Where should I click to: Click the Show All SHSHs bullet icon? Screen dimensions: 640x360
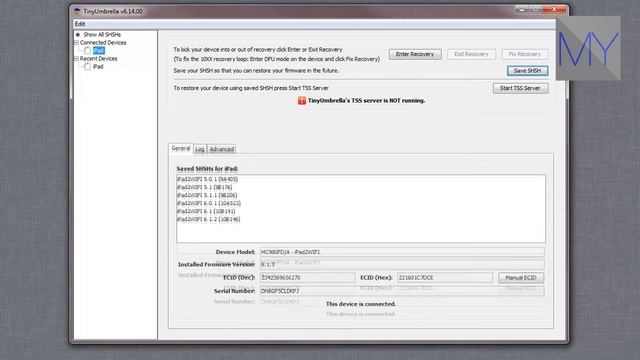(x=78, y=35)
